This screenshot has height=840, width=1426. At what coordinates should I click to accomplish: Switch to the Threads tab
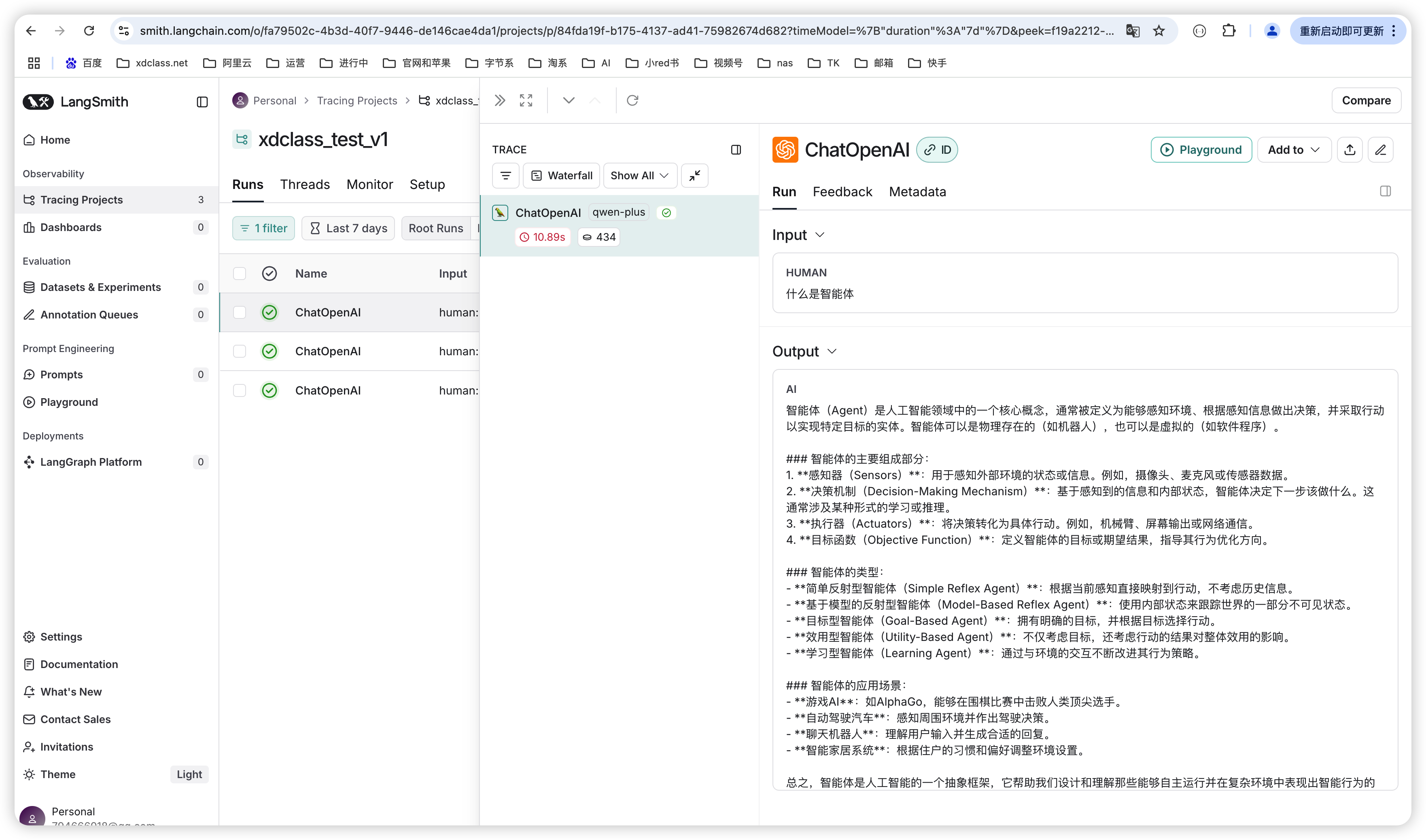click(x=305, y=185)
